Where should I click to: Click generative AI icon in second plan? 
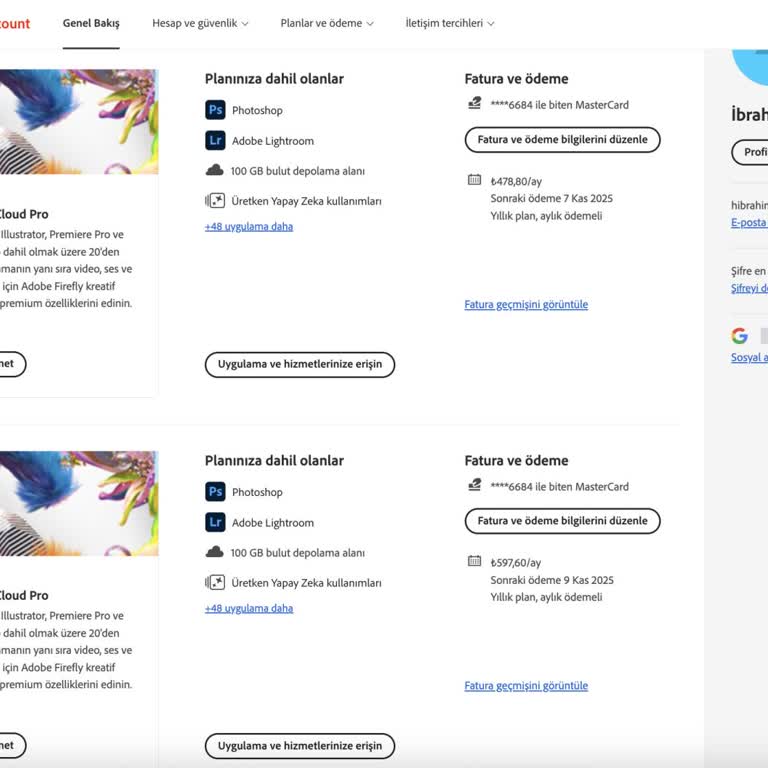point(215,582)
